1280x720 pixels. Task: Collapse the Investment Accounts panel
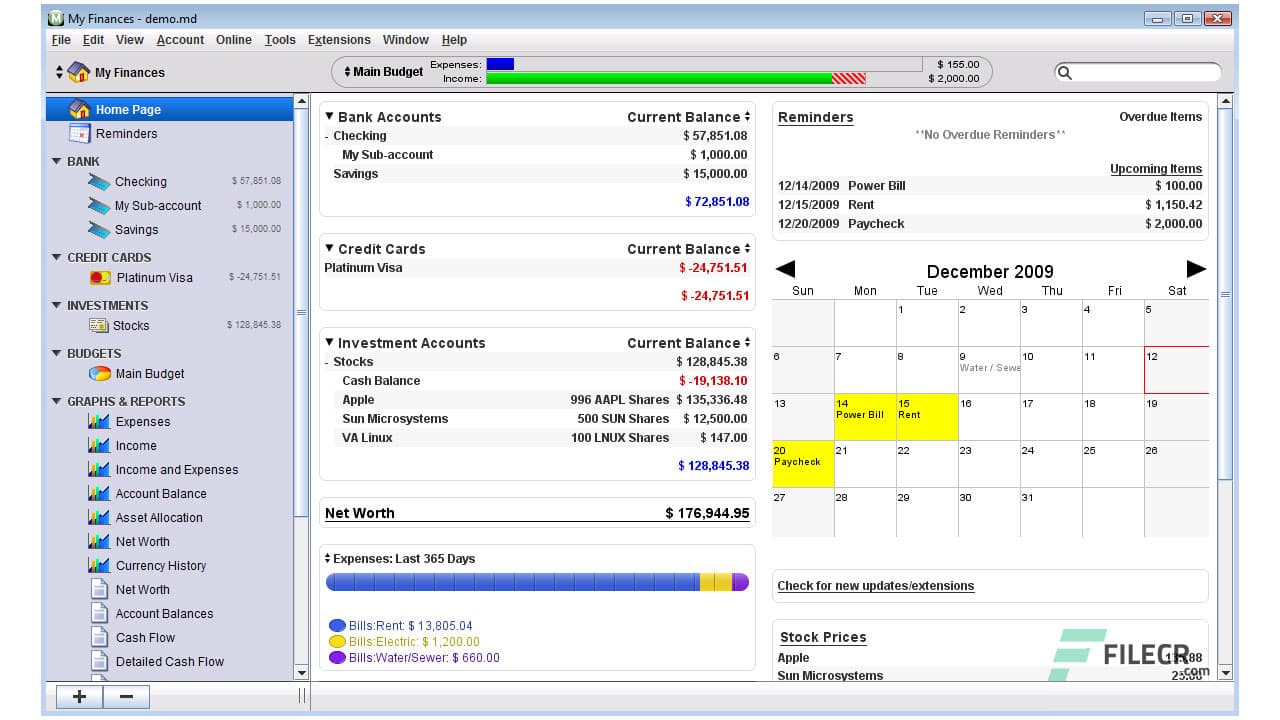point(330,343)
